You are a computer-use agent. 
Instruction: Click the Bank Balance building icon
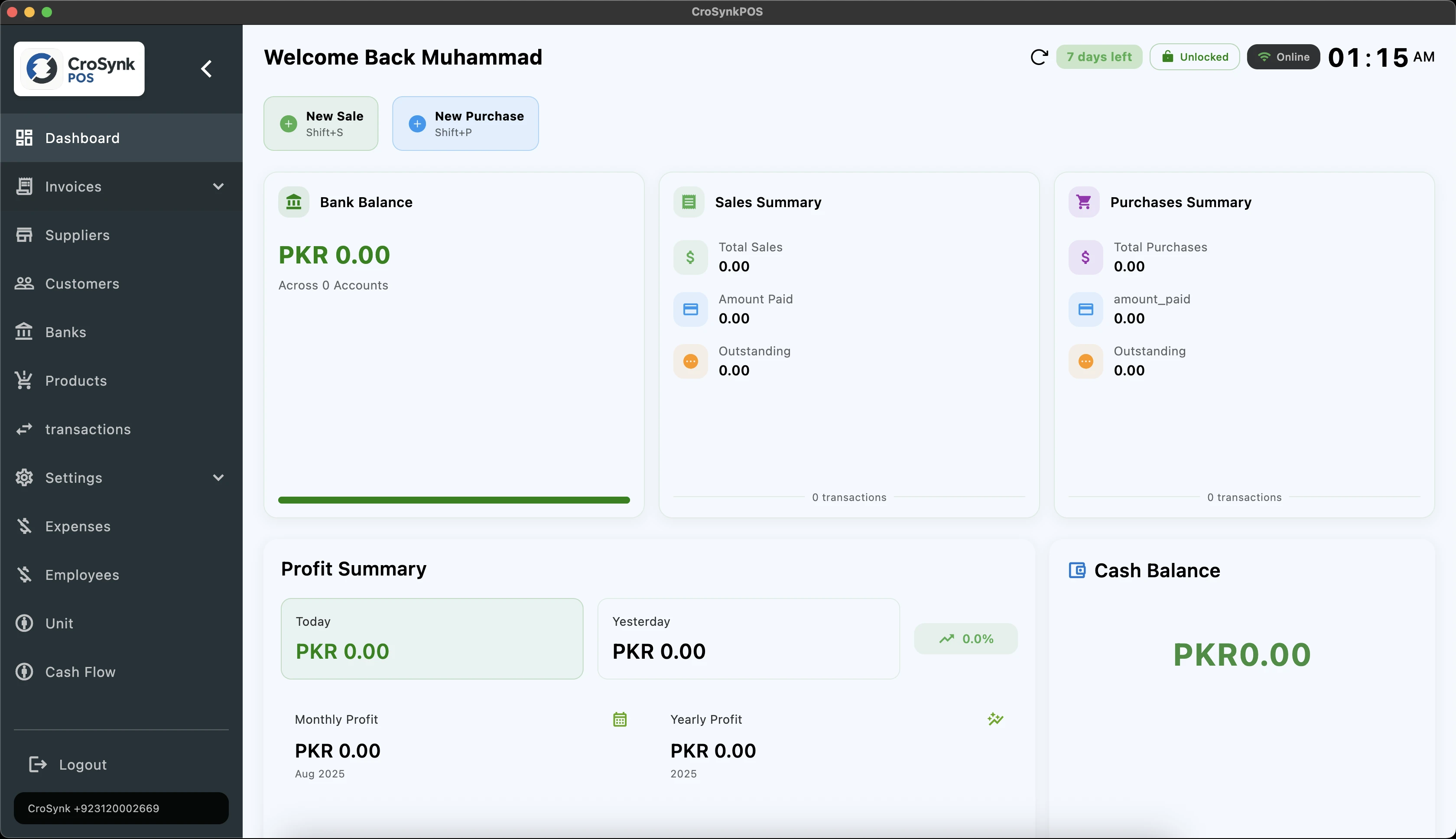click(293, 202)
